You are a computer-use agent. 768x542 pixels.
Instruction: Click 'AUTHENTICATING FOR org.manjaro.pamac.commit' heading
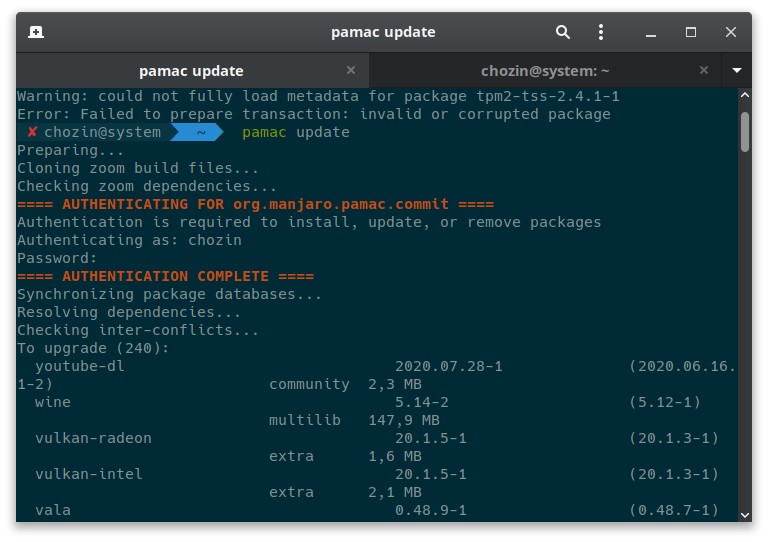pos(256,204)
